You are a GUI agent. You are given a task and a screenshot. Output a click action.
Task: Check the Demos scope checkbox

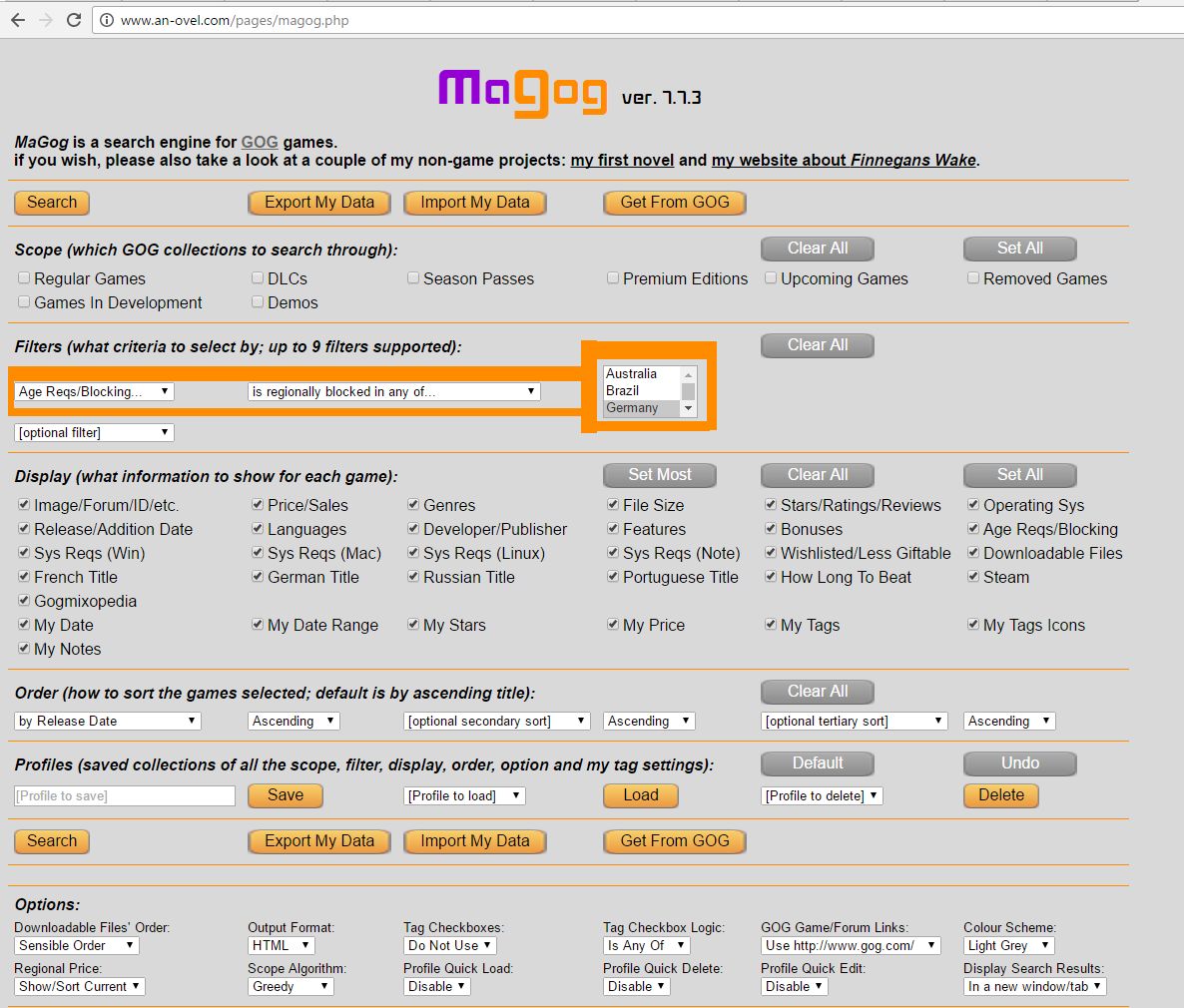(258, 302)
